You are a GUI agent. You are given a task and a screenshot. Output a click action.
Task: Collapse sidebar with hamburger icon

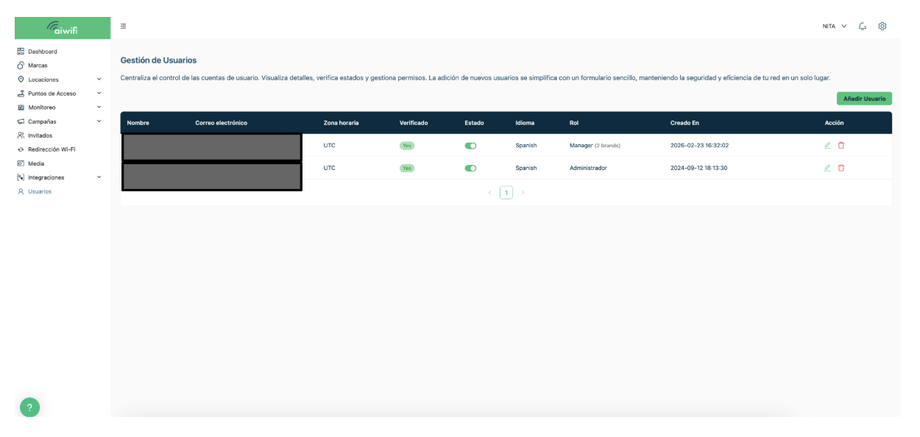123,26
